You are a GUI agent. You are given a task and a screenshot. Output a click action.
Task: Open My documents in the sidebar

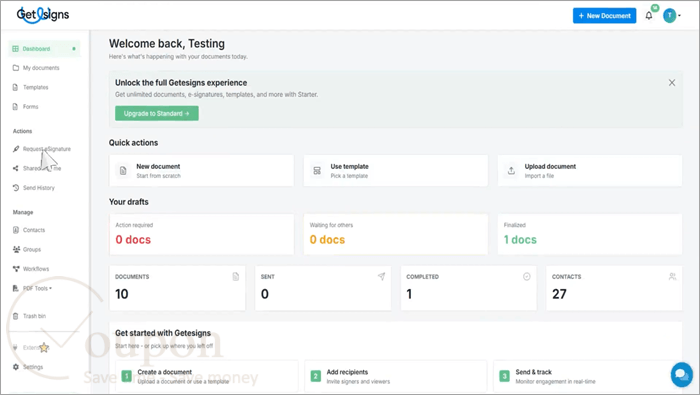click(x=41, y=68)
